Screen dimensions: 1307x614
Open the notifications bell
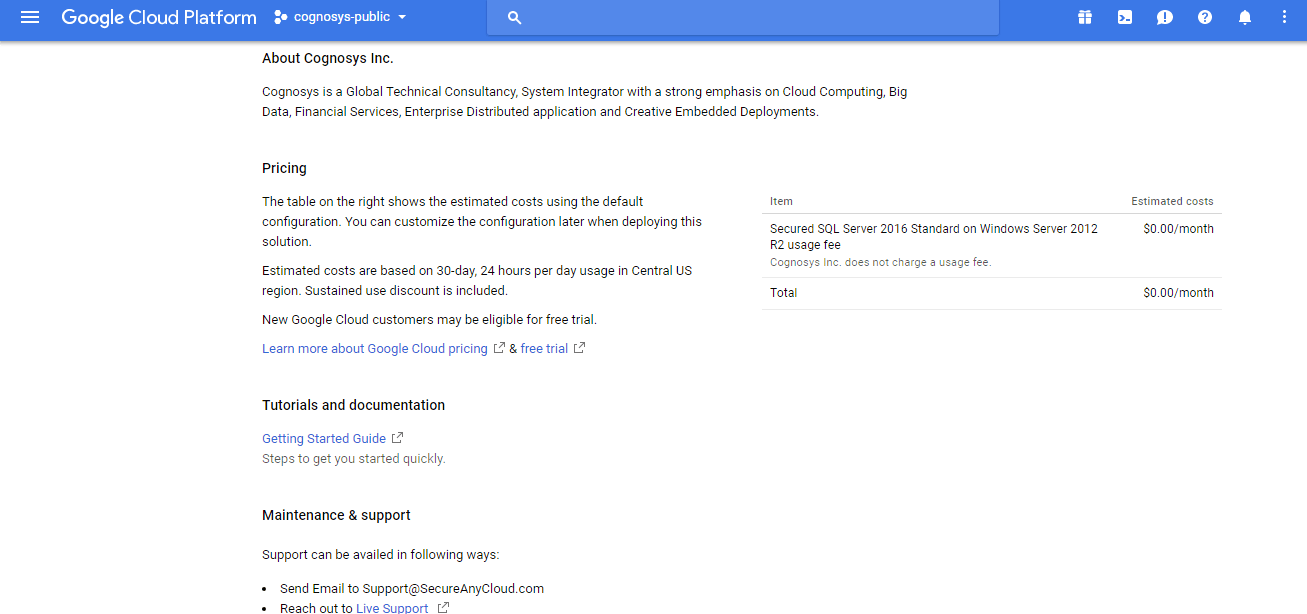click(x=1243, y=16)
